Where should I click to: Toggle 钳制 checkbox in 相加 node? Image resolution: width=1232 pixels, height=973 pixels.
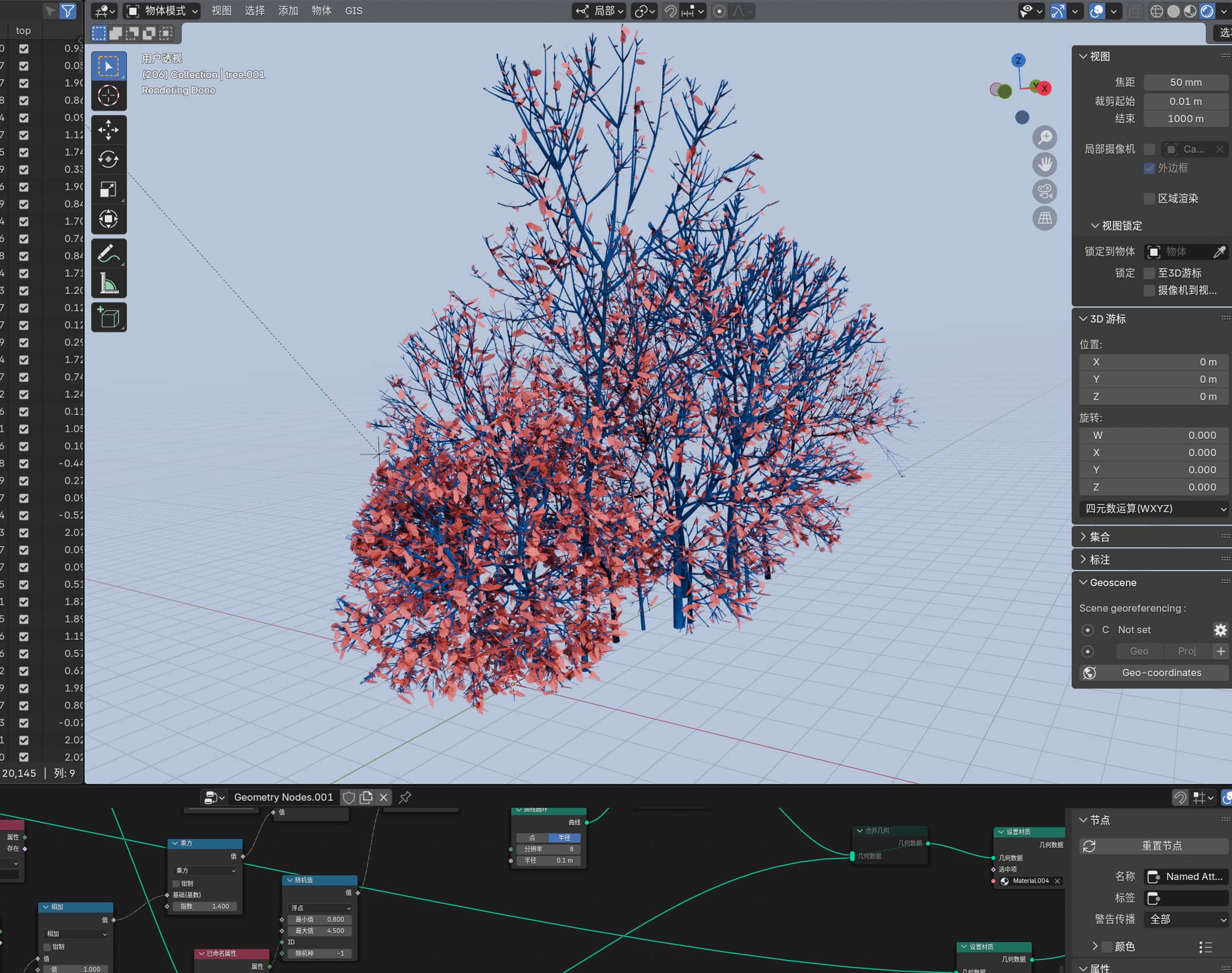[47, 947]
